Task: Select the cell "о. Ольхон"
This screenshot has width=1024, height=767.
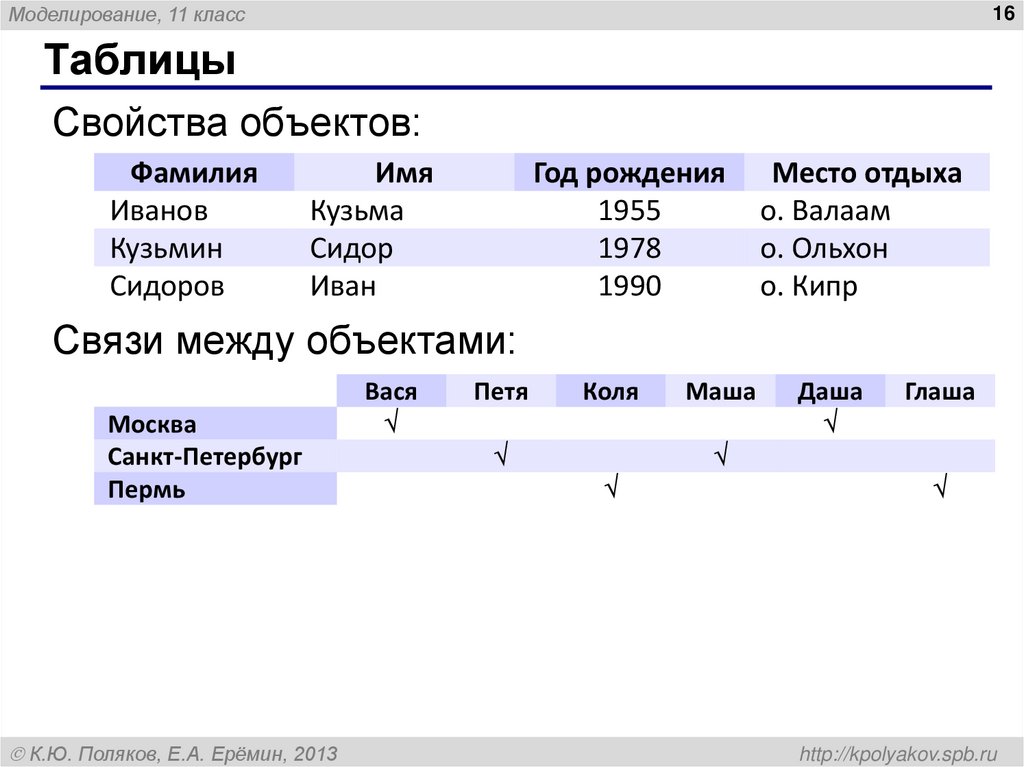Action: 824,248
